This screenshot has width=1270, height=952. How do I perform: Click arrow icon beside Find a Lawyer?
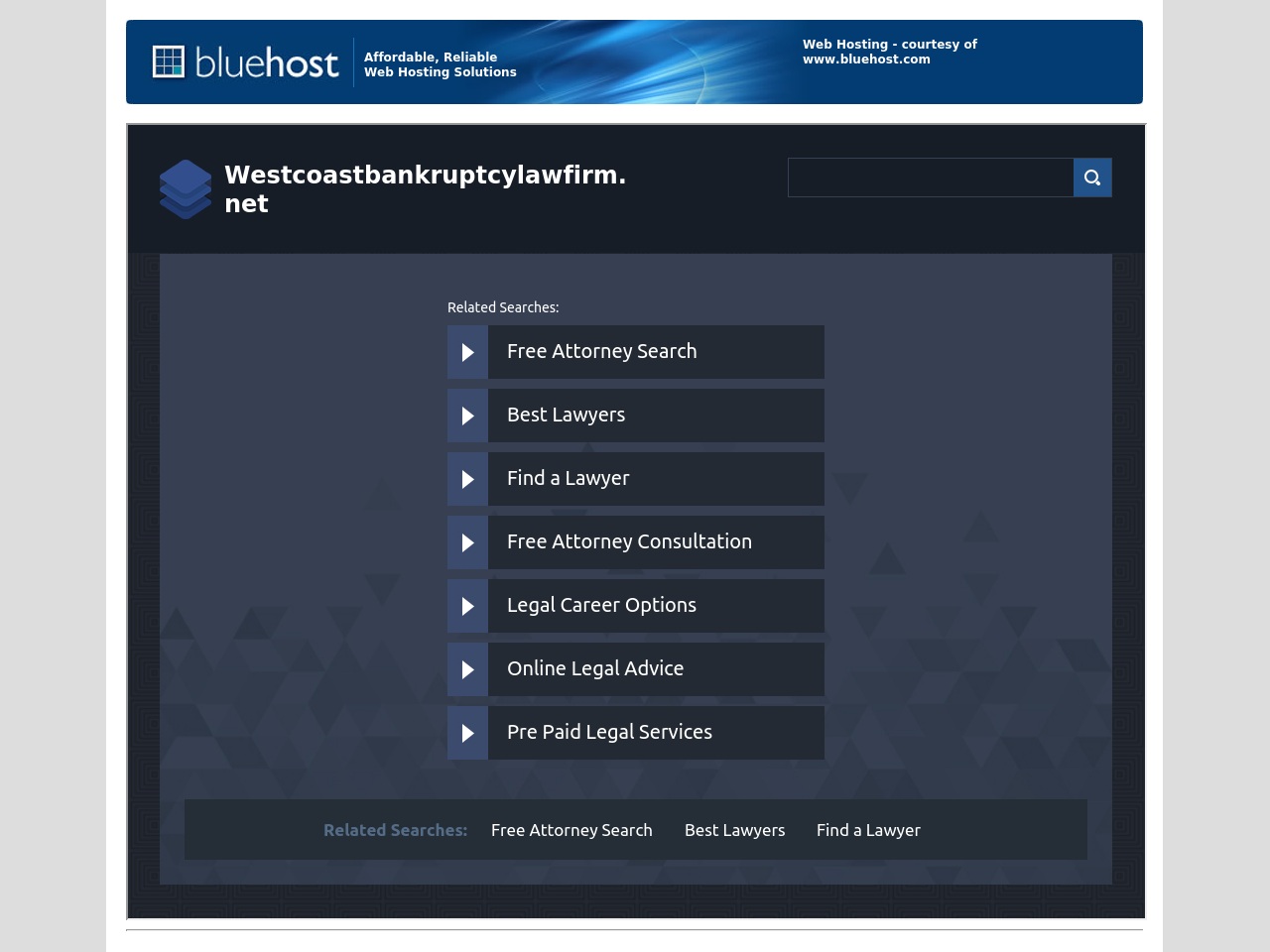(x=467, y=479)
